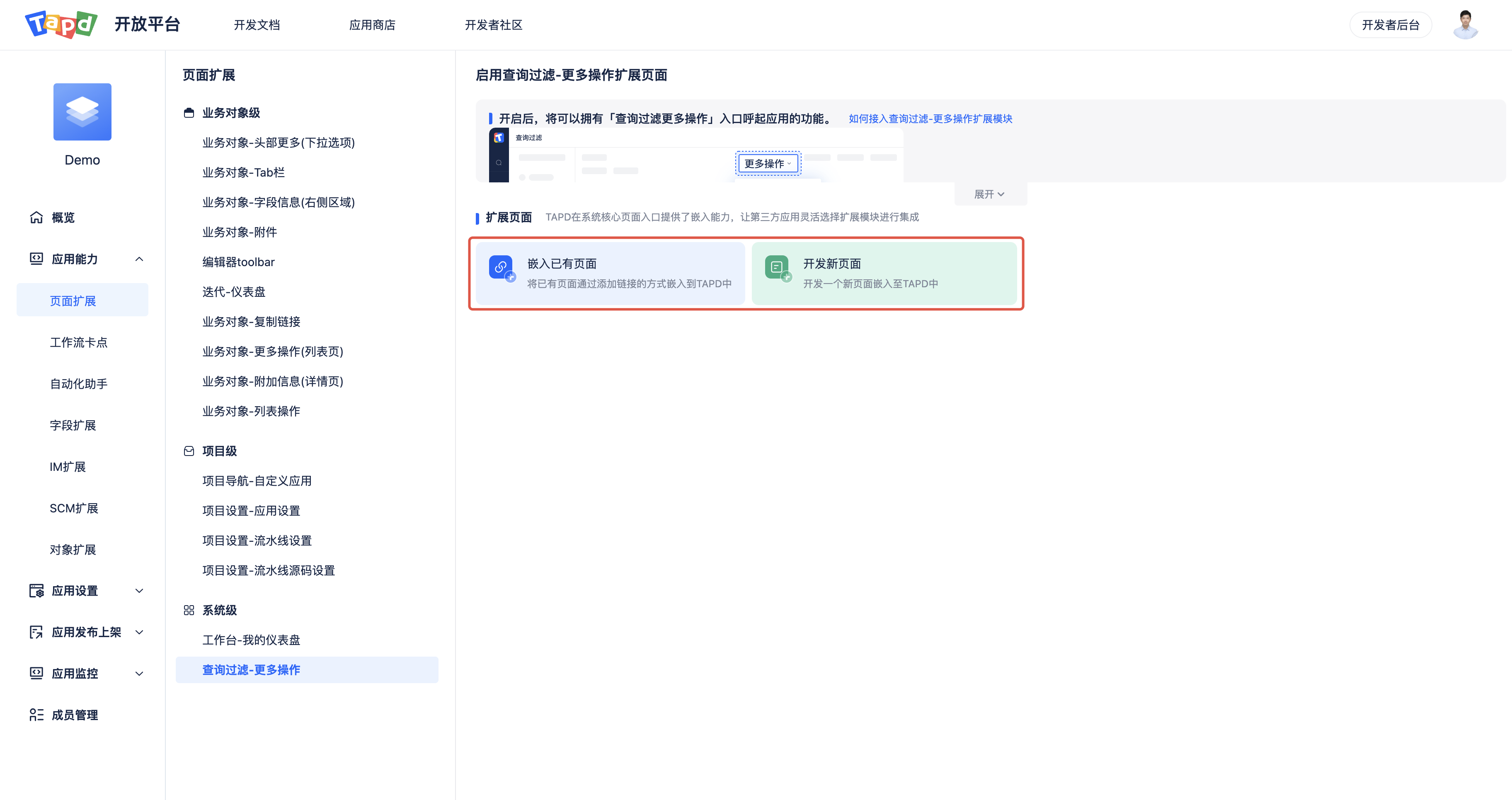Image resolution: width=1512 pixels, height=800 pixels.
Task: Click the TAPD logo
Action: point(61,24)
